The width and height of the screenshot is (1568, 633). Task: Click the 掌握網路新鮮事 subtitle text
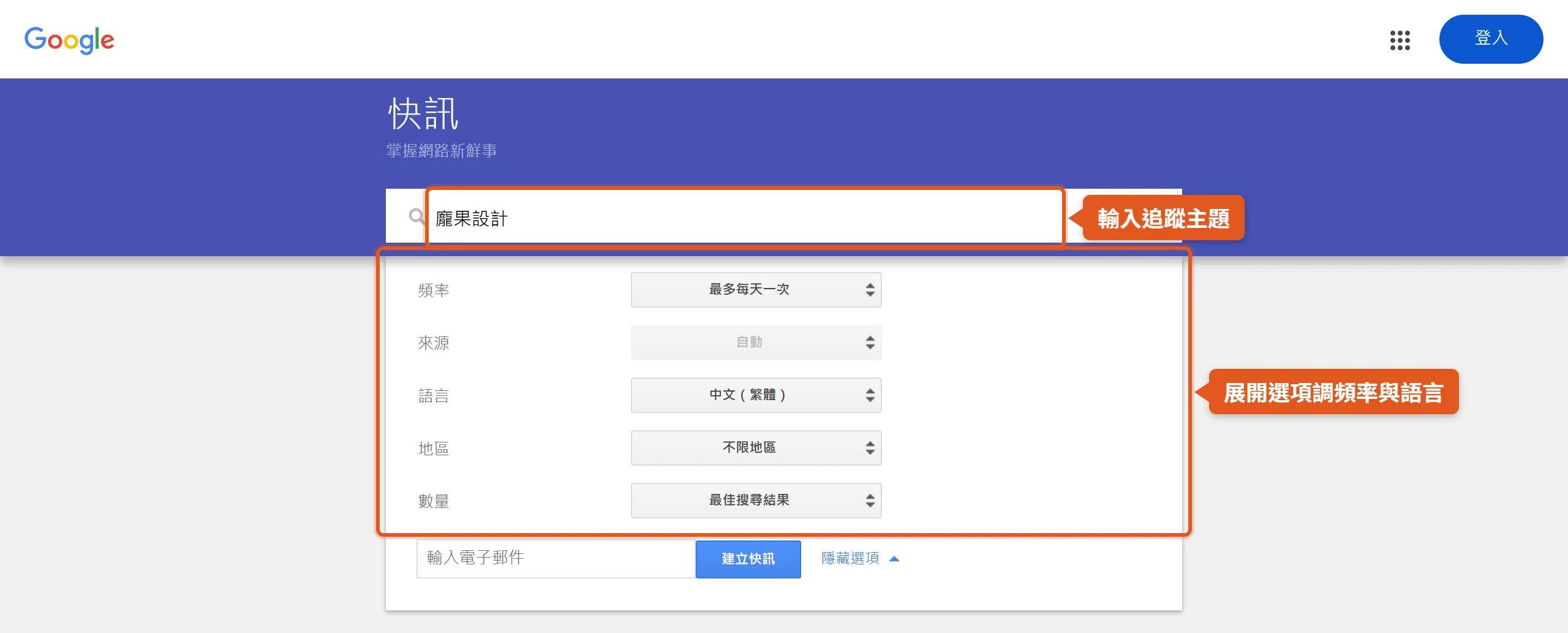pyautogui.click(x=441, y=151)
